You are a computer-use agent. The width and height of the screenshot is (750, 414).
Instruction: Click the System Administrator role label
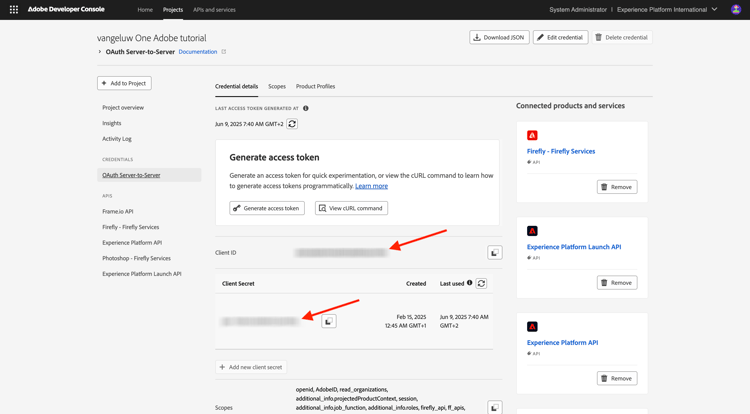point(578,10)
